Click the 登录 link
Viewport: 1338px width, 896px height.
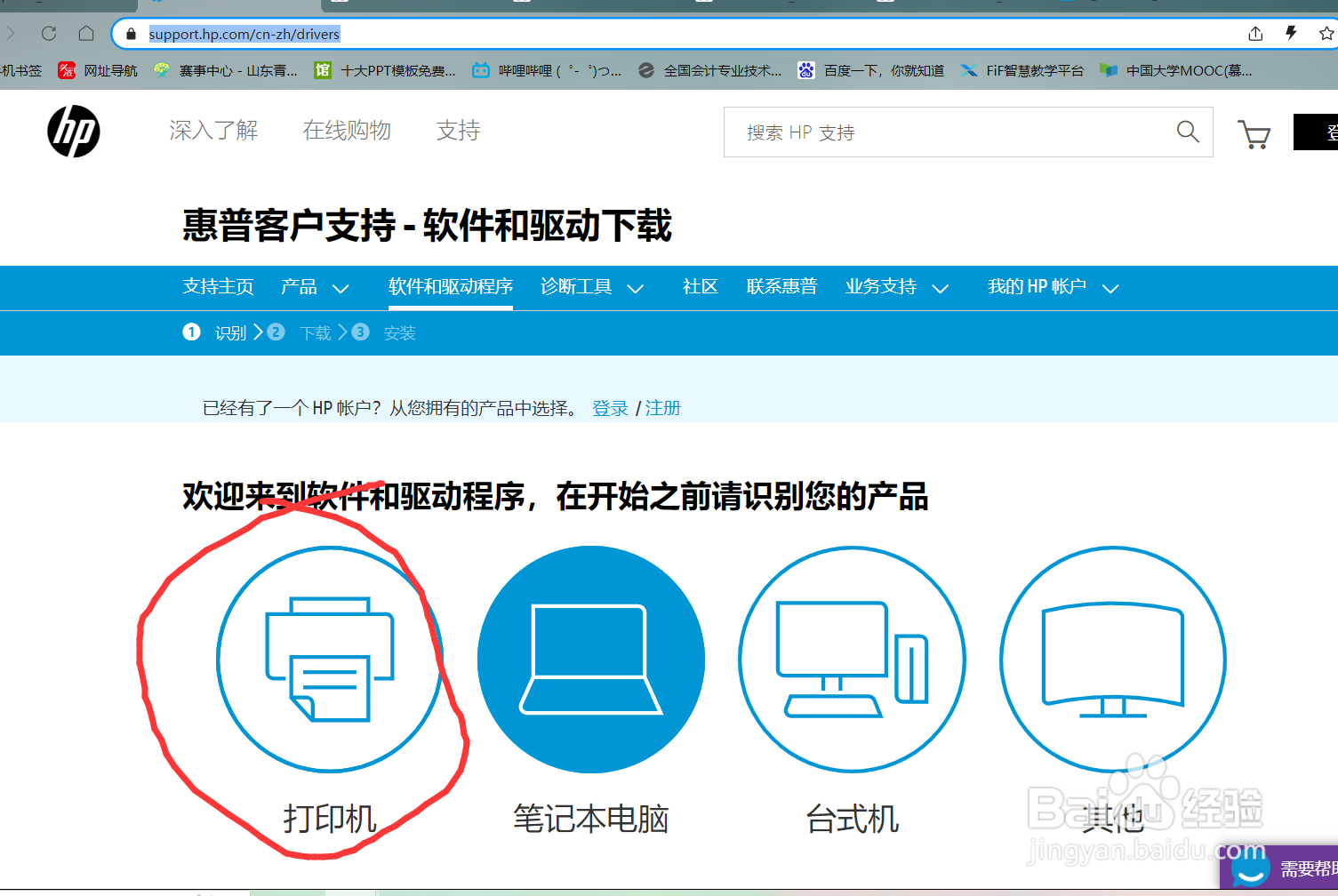coord(610,408)
